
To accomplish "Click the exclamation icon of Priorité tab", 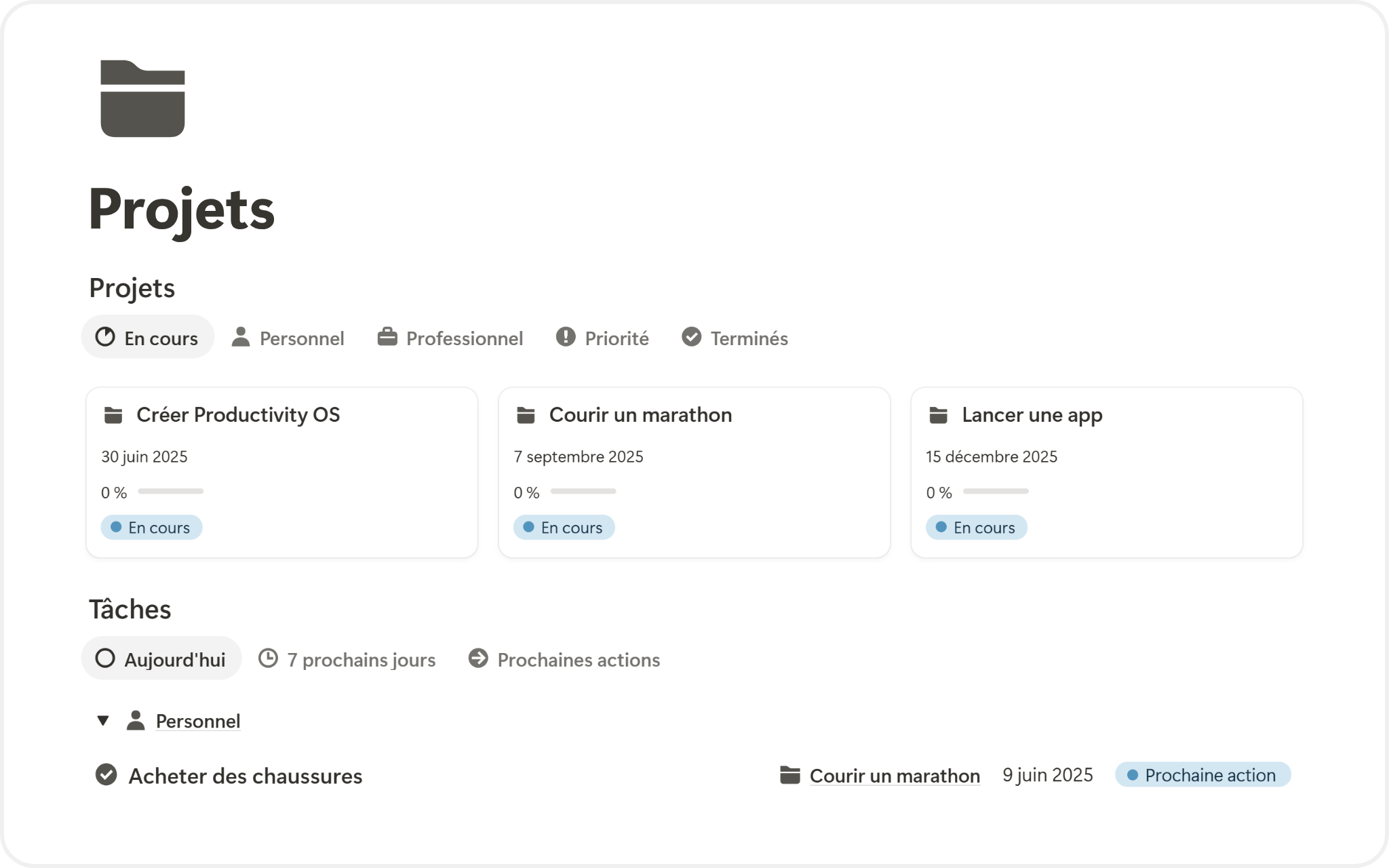I will click(x=566, y=337).
